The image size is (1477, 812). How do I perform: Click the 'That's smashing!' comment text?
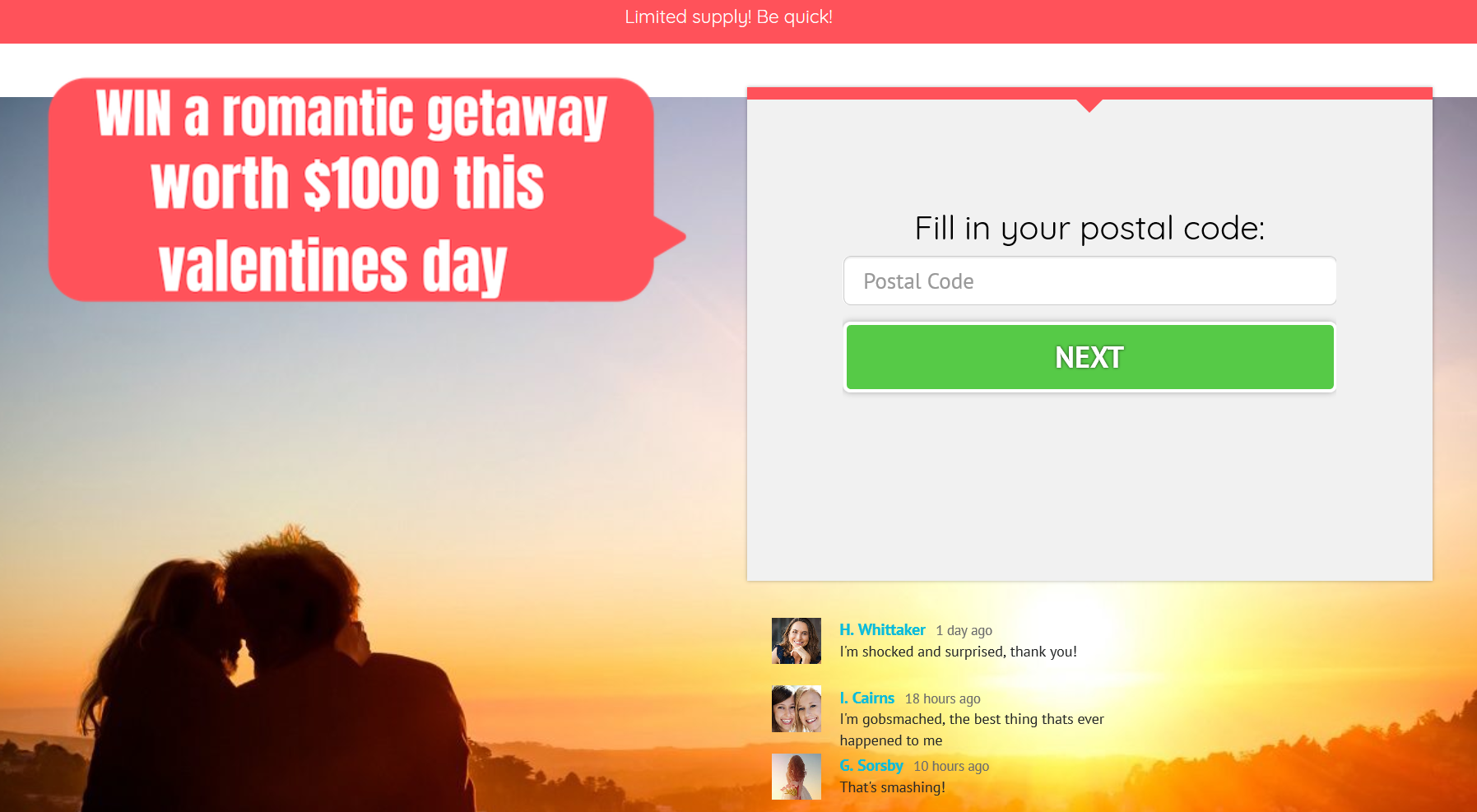pyautogui.click(x=892, y=787)
